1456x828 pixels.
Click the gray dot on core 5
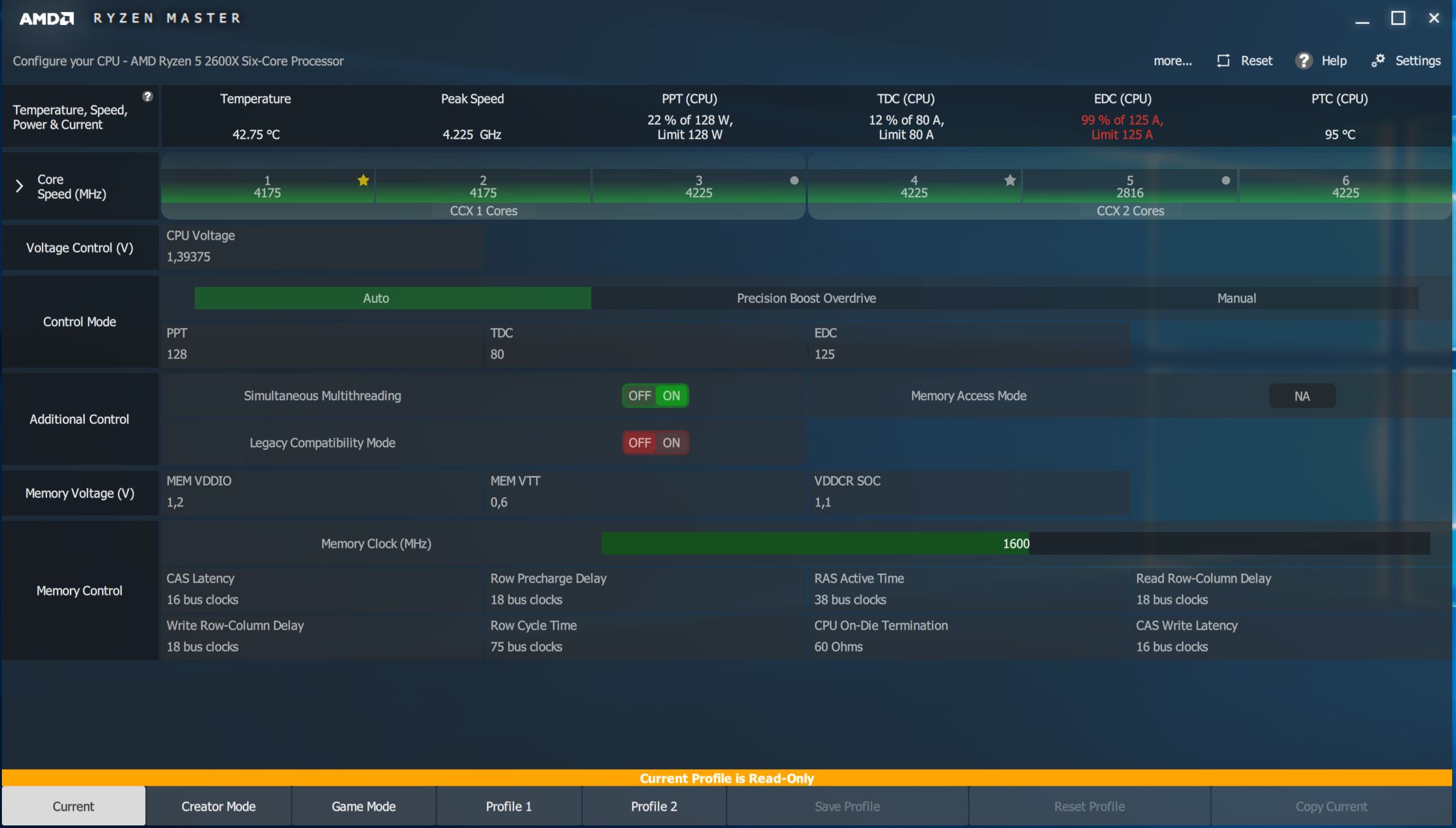[x=1226, y=181]
